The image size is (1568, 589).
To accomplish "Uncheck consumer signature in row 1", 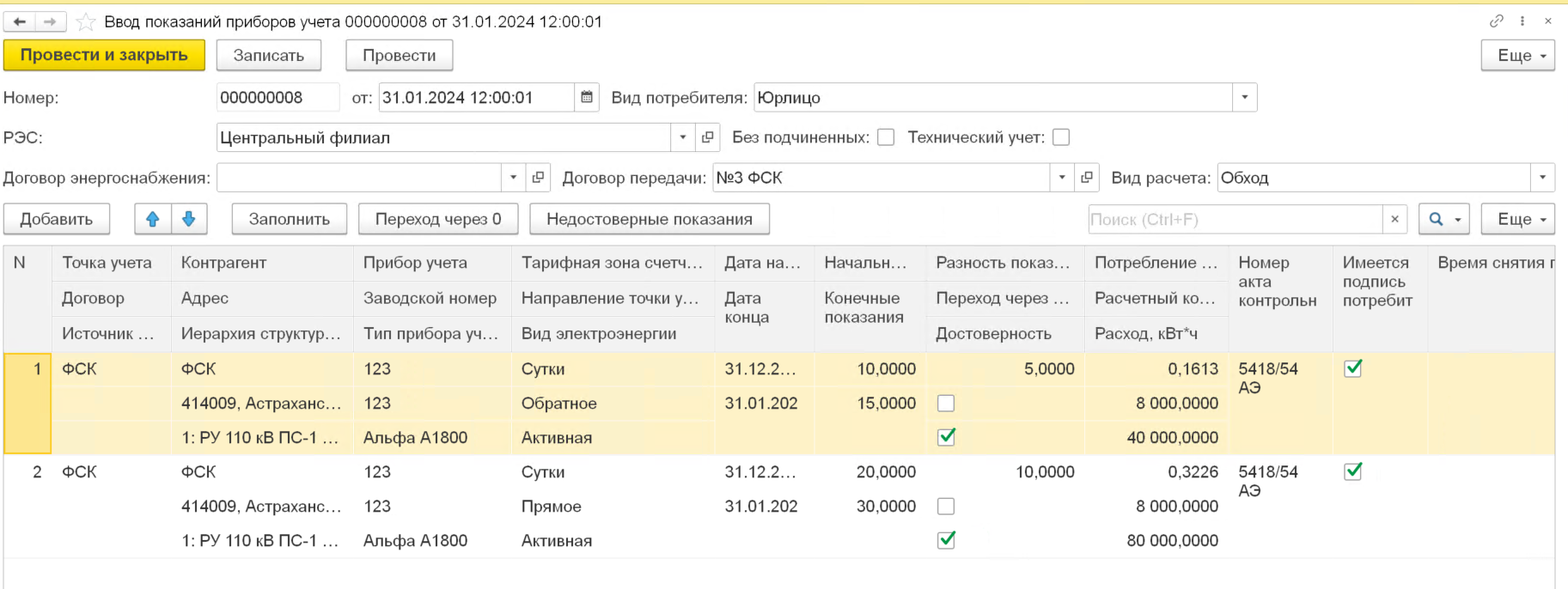I will 1352,368.
